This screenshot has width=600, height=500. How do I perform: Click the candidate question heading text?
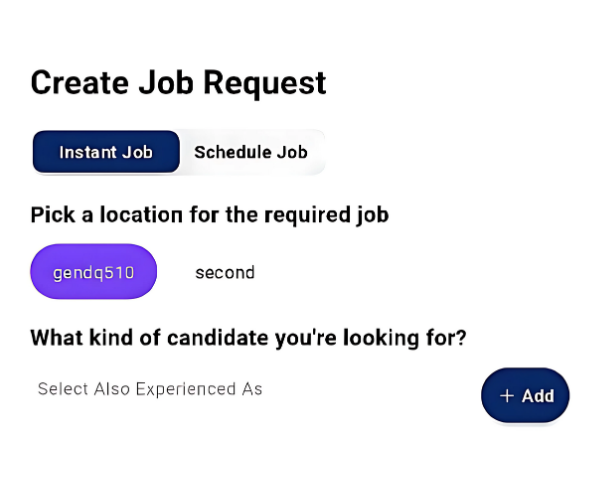(x=249, y=338)
